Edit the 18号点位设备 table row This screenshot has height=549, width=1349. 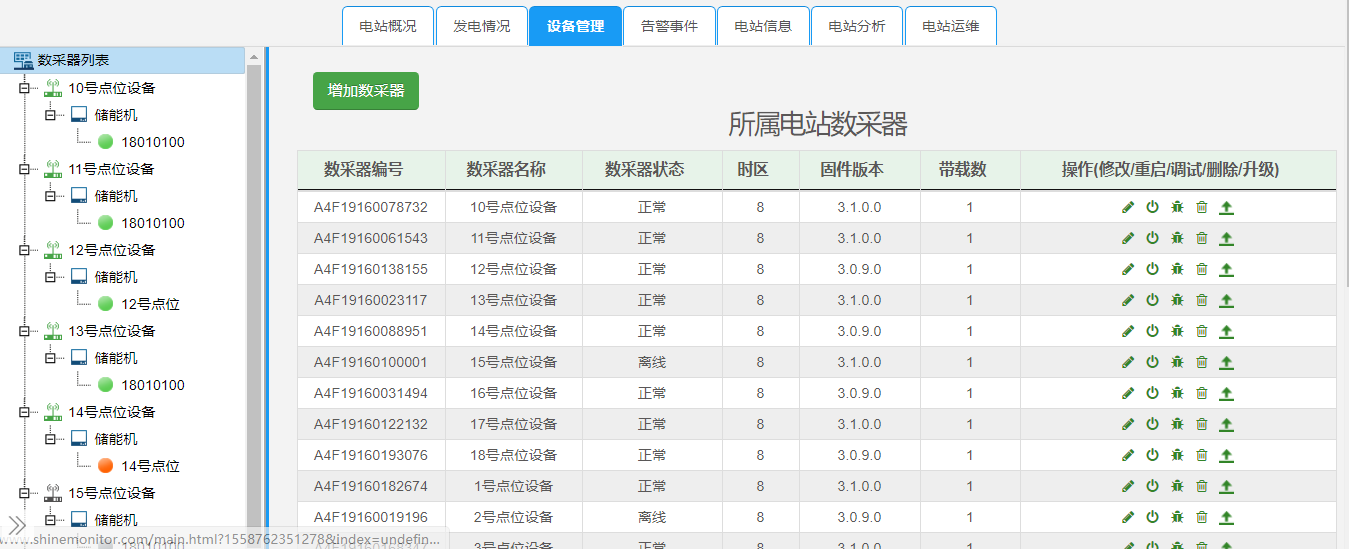point(1128,456)
